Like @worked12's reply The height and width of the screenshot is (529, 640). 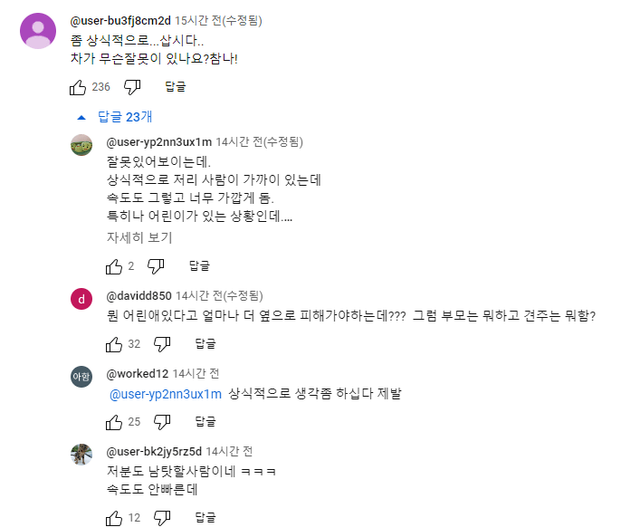coord(113,421)
